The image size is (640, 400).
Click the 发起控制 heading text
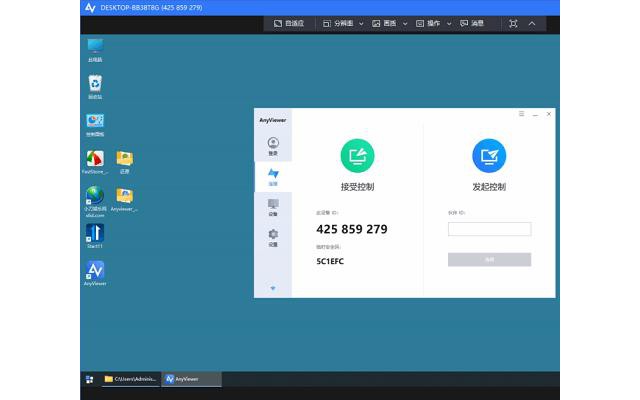click(489, 187)
